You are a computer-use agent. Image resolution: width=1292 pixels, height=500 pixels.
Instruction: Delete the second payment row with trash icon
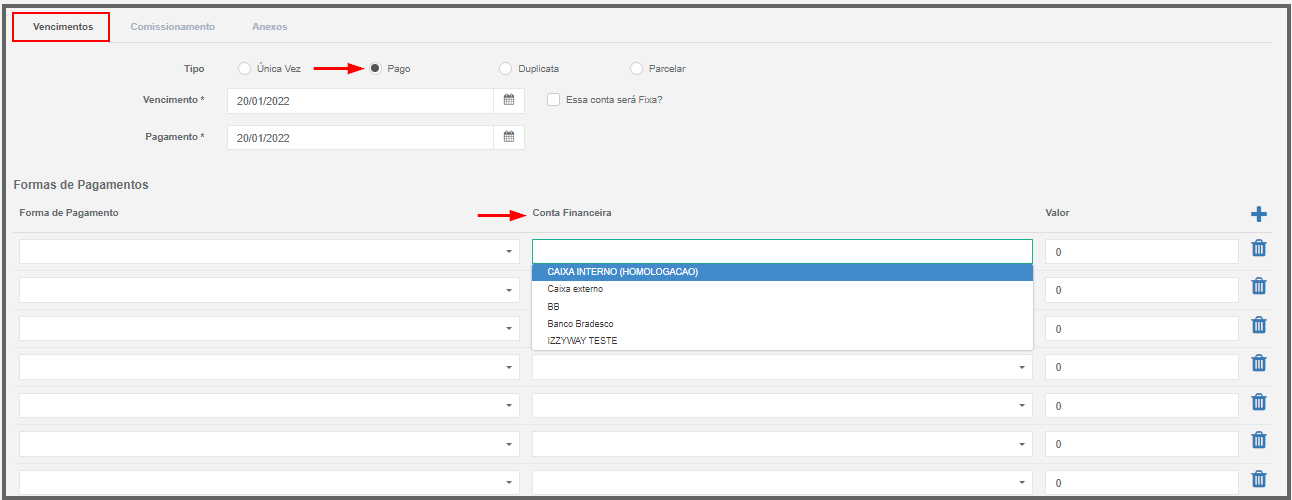click(1259, 287)
